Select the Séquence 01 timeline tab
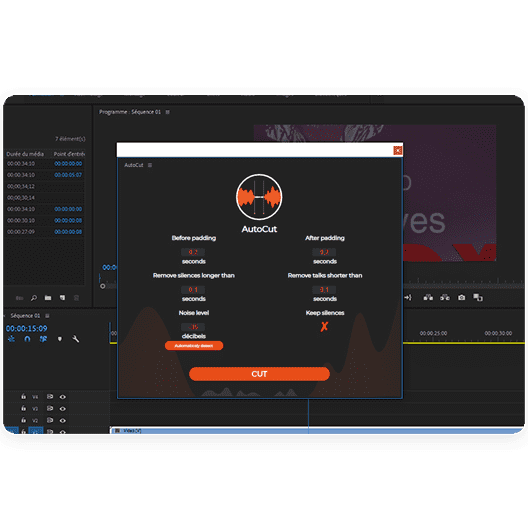 coord(25,316)
